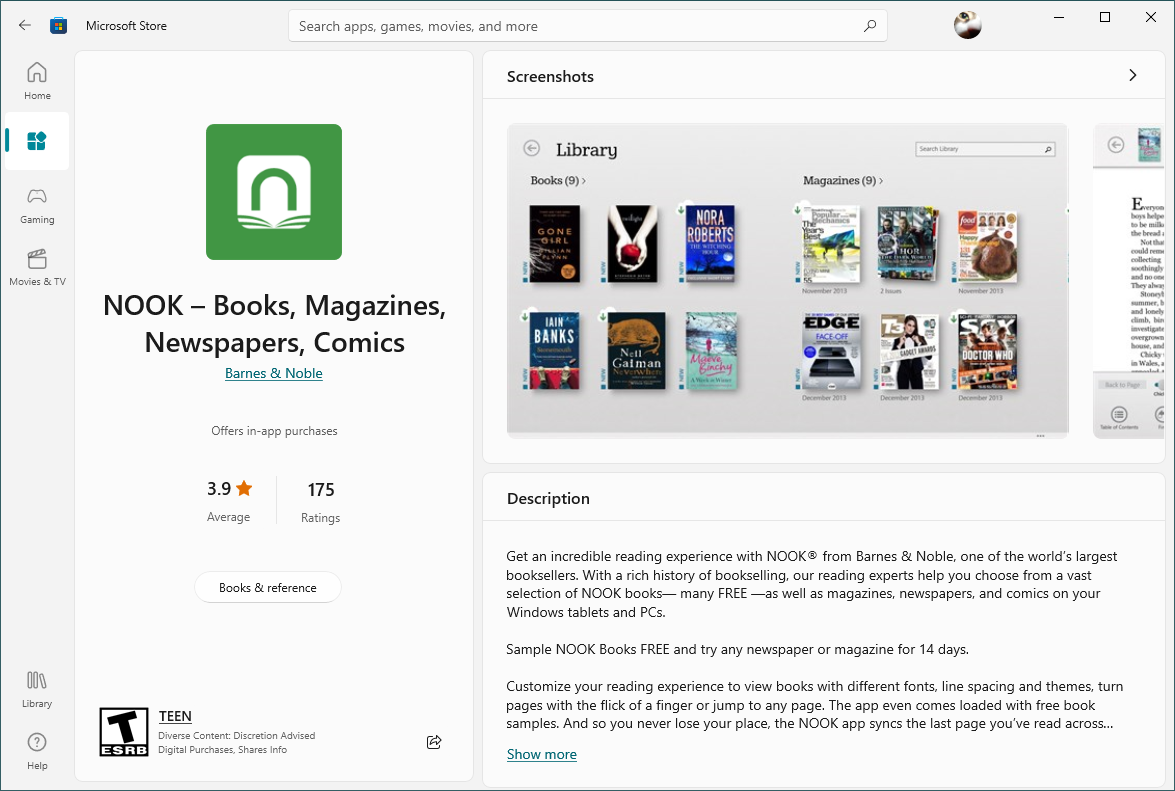Viewport: 1175px width, 791px height.
Task: Click the Microsoft Store title text
Action: [x=126, y=25]
